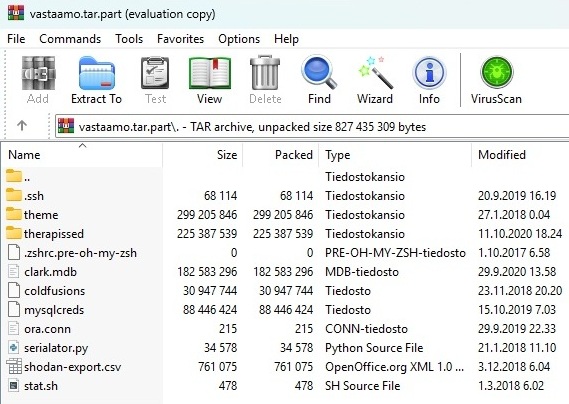Select the '.ssh' folder name
This screenshot has height=404, width=569.
pos(34,196)
